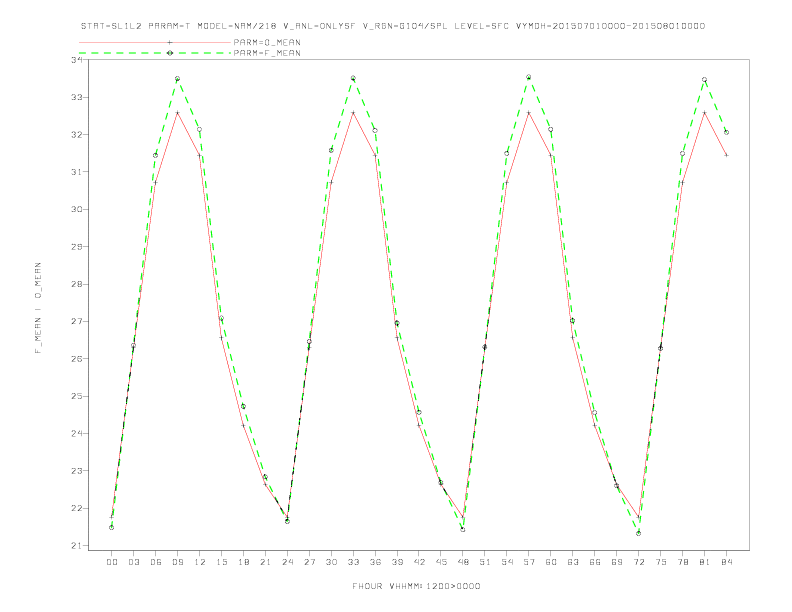Click x-axis tick label 75

coord(661,562)
